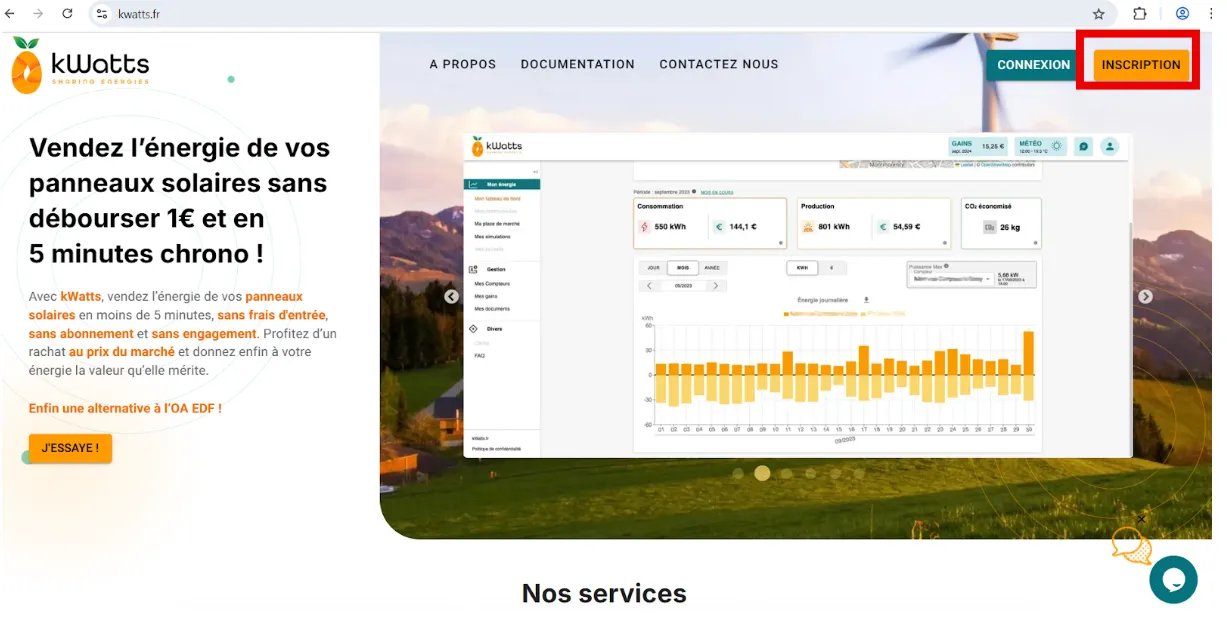
Task: Dismiss the orange chat bubble with the X
Action: (x=1141, y=519)
